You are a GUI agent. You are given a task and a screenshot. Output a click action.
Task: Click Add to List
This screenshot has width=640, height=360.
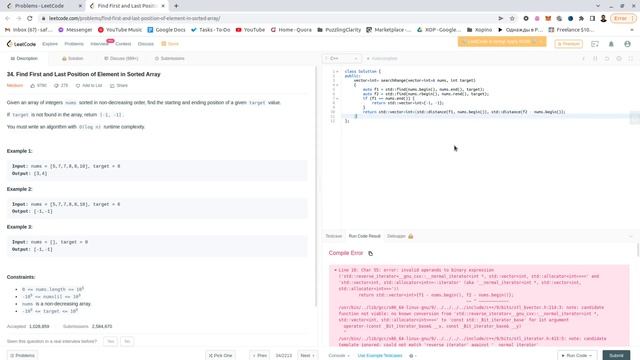tap(89, 86)
